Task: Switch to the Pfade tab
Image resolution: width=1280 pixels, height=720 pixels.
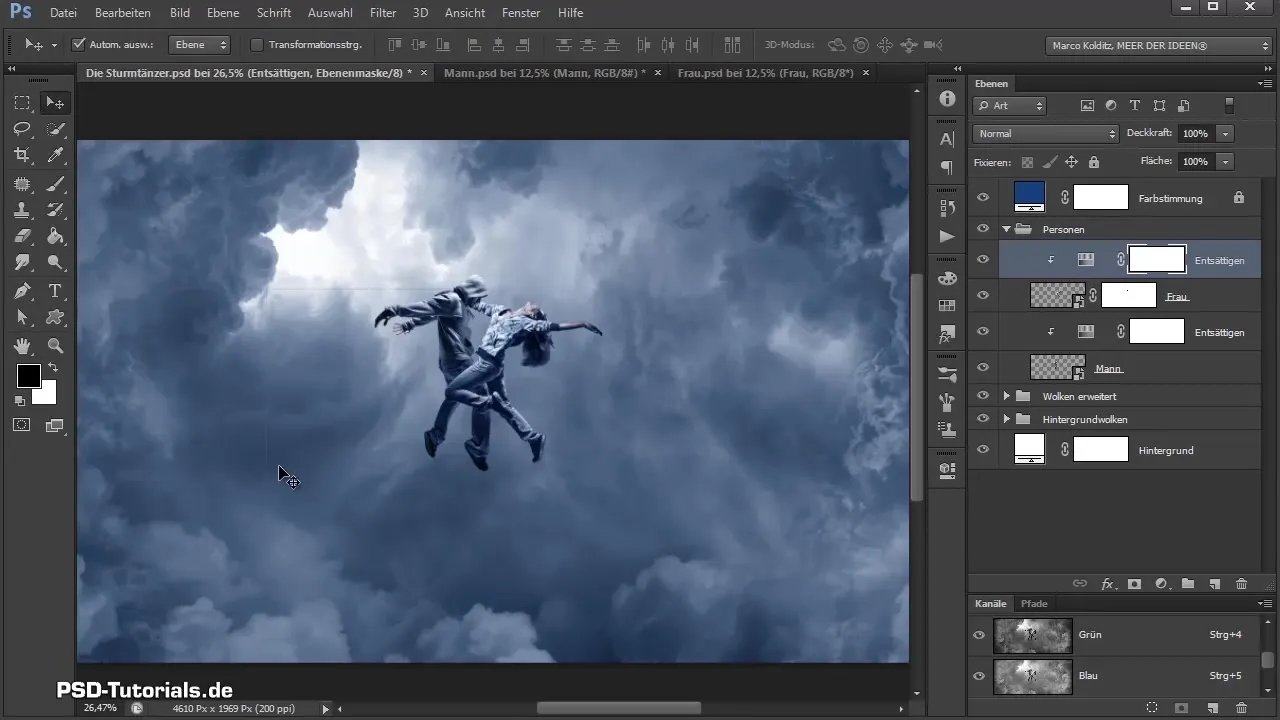Action: (1034, 604)
